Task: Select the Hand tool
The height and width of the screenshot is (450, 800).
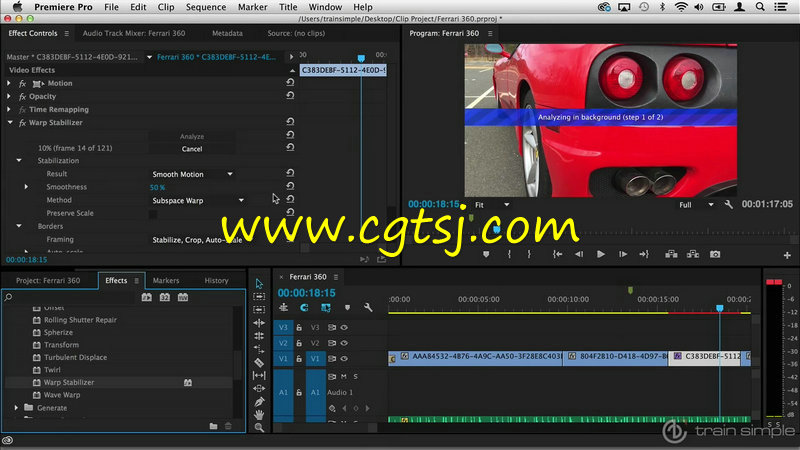Action: [259, 415]
